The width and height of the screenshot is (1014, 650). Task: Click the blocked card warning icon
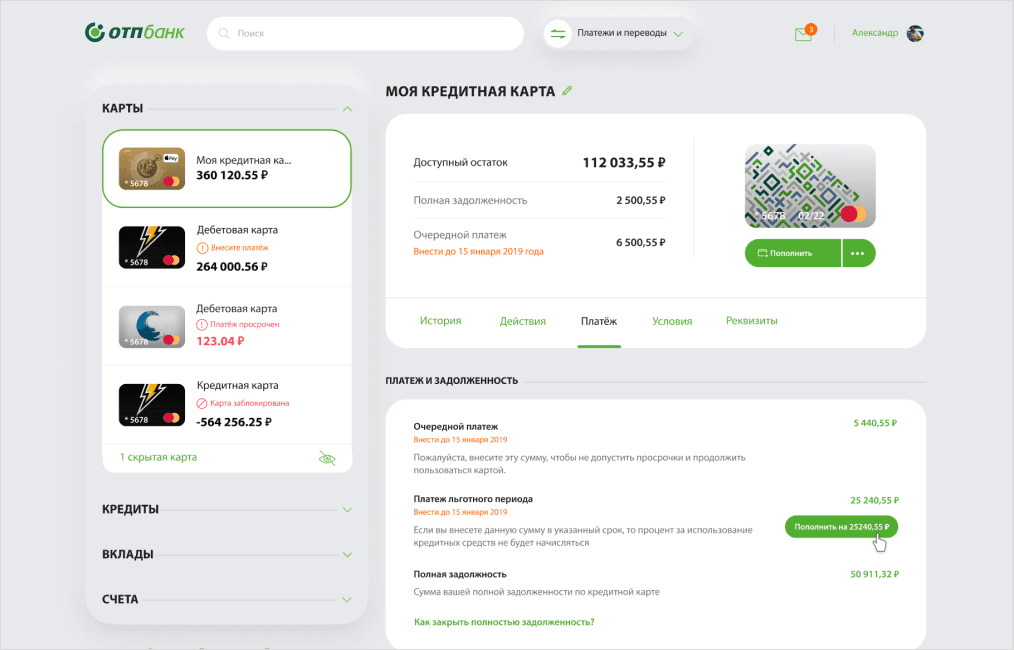point(202,403)
